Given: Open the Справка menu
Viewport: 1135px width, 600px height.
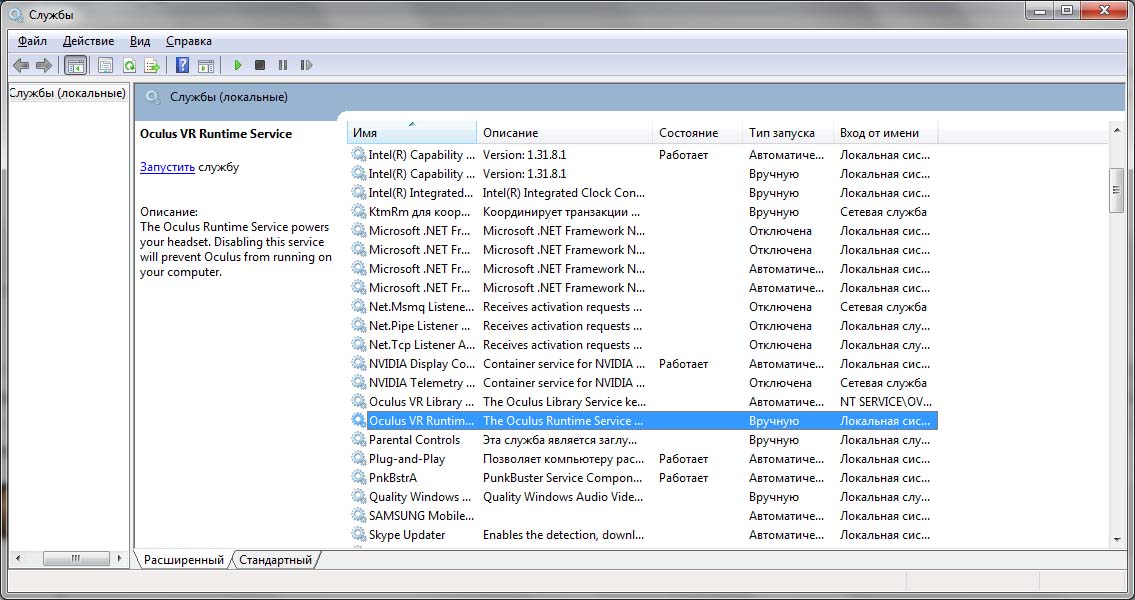Looking at the screenshot, I should pyautogui.click(x=188, y=41).
